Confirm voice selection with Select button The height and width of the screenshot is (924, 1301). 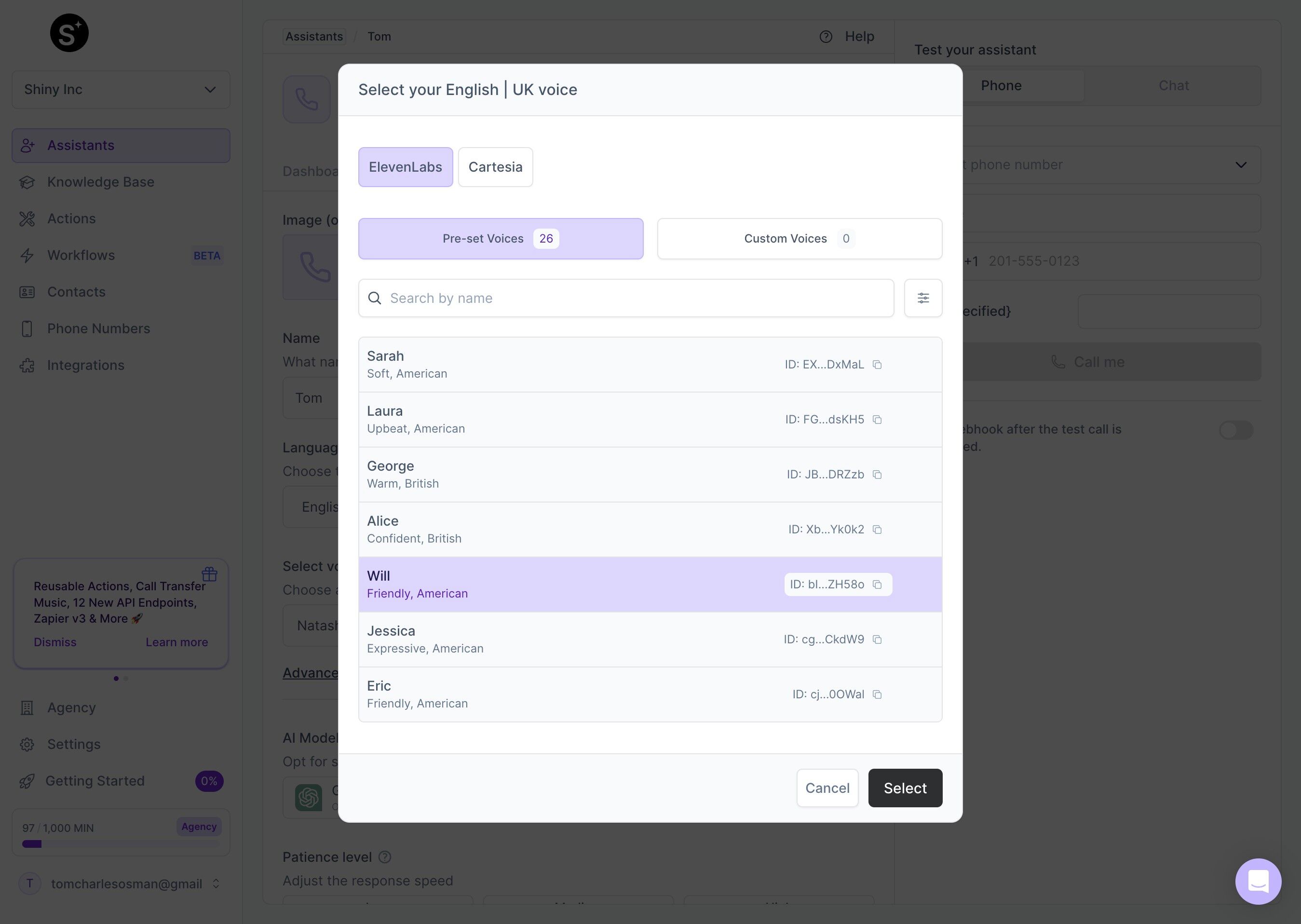click(905, 787)
